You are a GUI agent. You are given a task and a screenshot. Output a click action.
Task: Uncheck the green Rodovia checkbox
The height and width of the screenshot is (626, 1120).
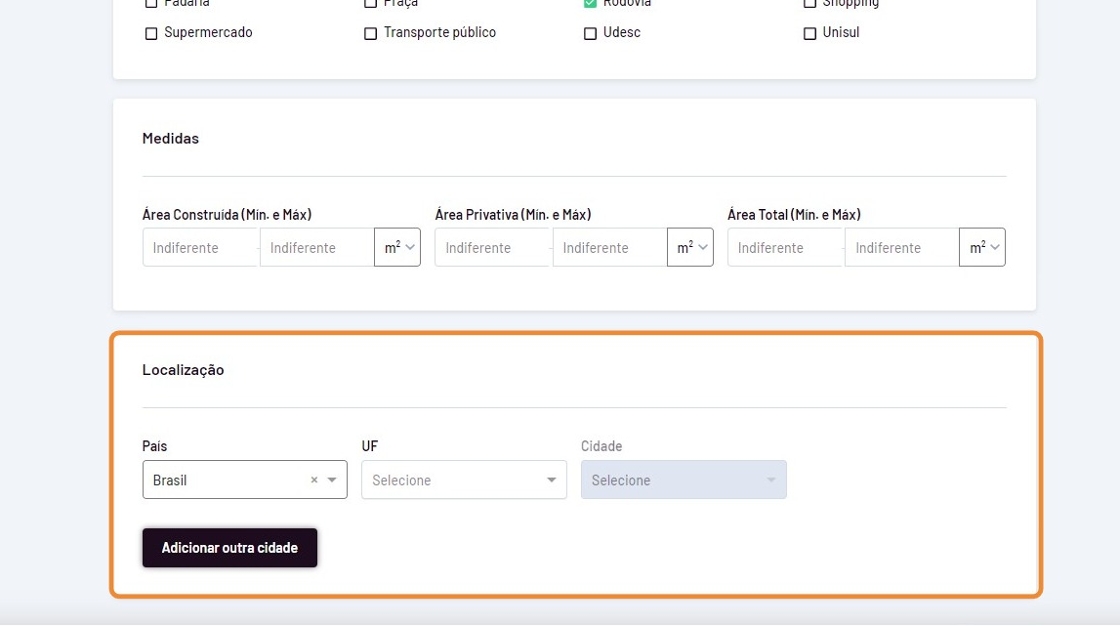(x=590, y=3)
